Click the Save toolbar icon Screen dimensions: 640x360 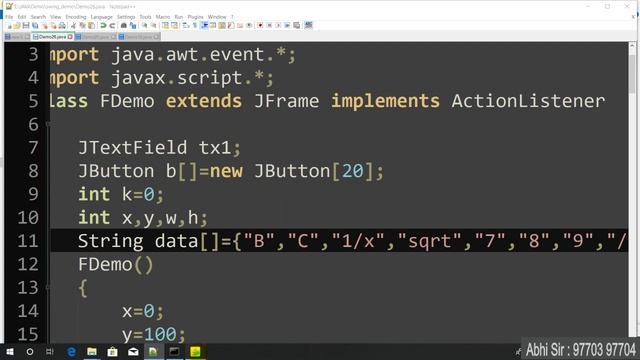click(x=26, y=26)
